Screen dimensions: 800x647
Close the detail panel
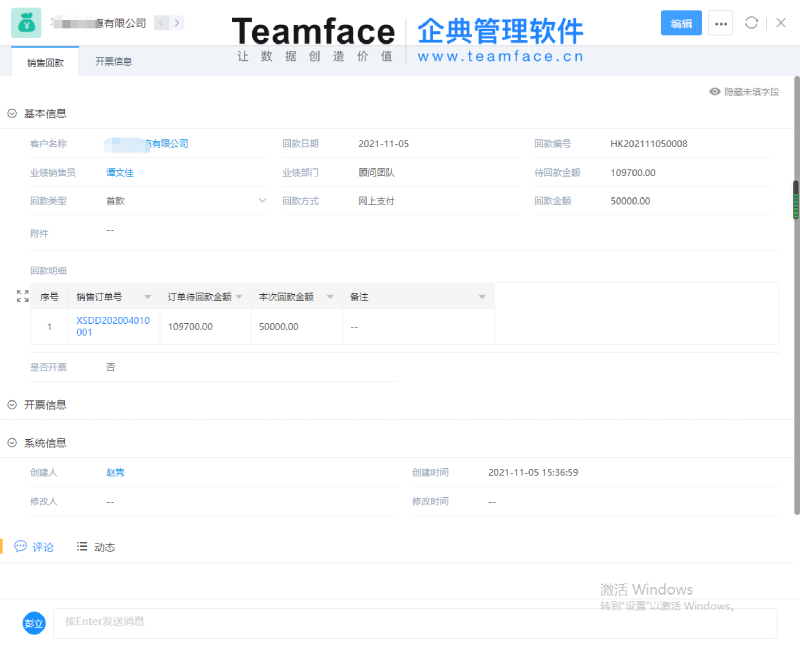tap(781, 23)
